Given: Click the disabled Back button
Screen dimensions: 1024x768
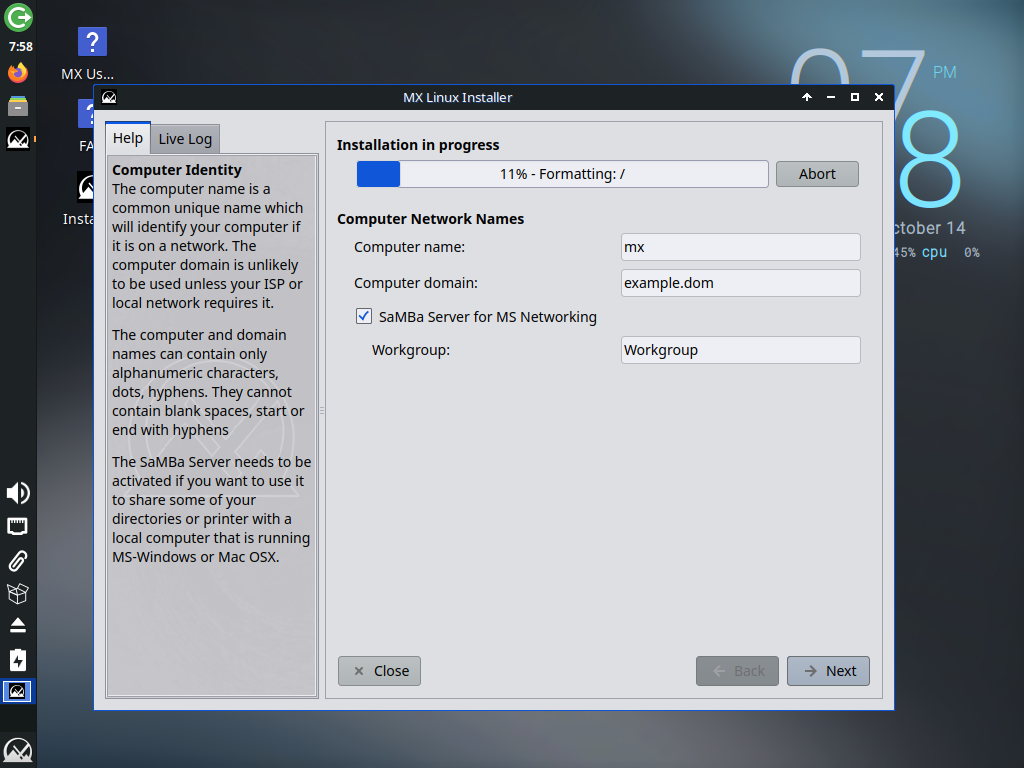Looking at the screenshot, I should [737, 671].
